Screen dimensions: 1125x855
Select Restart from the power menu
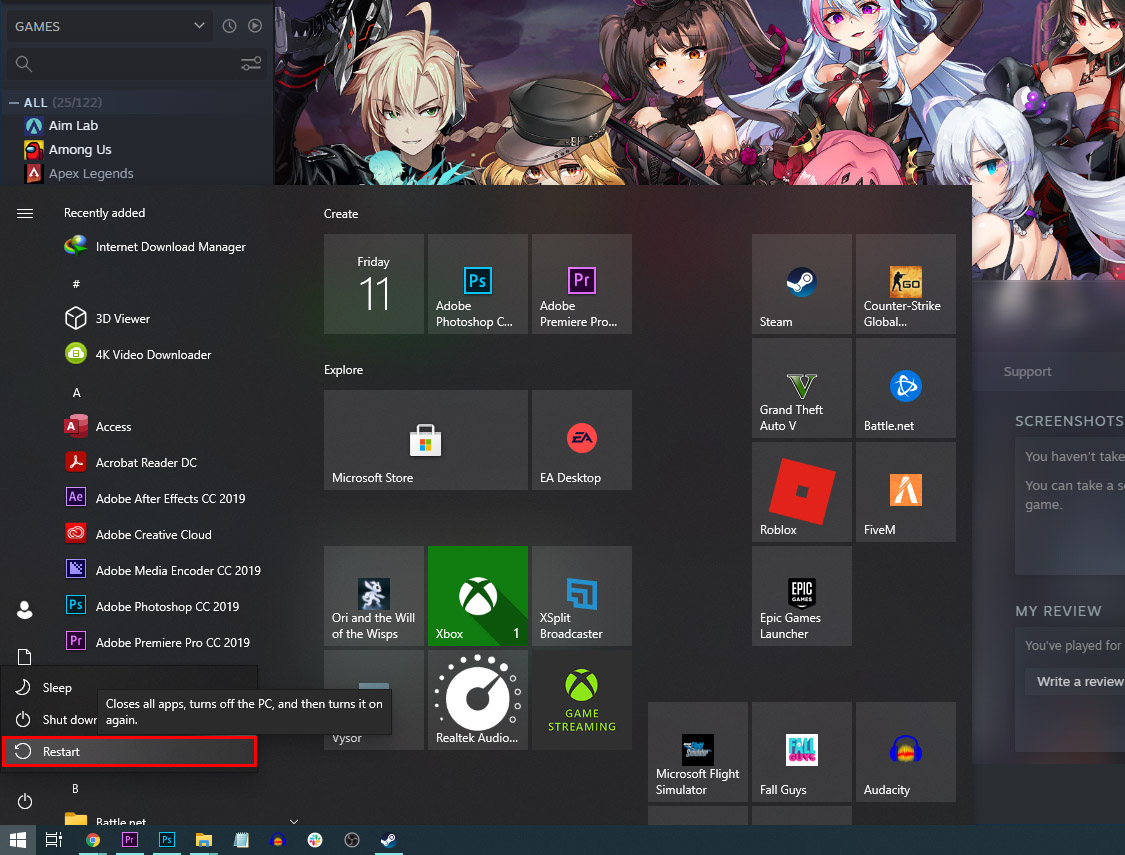coord(60,751)
